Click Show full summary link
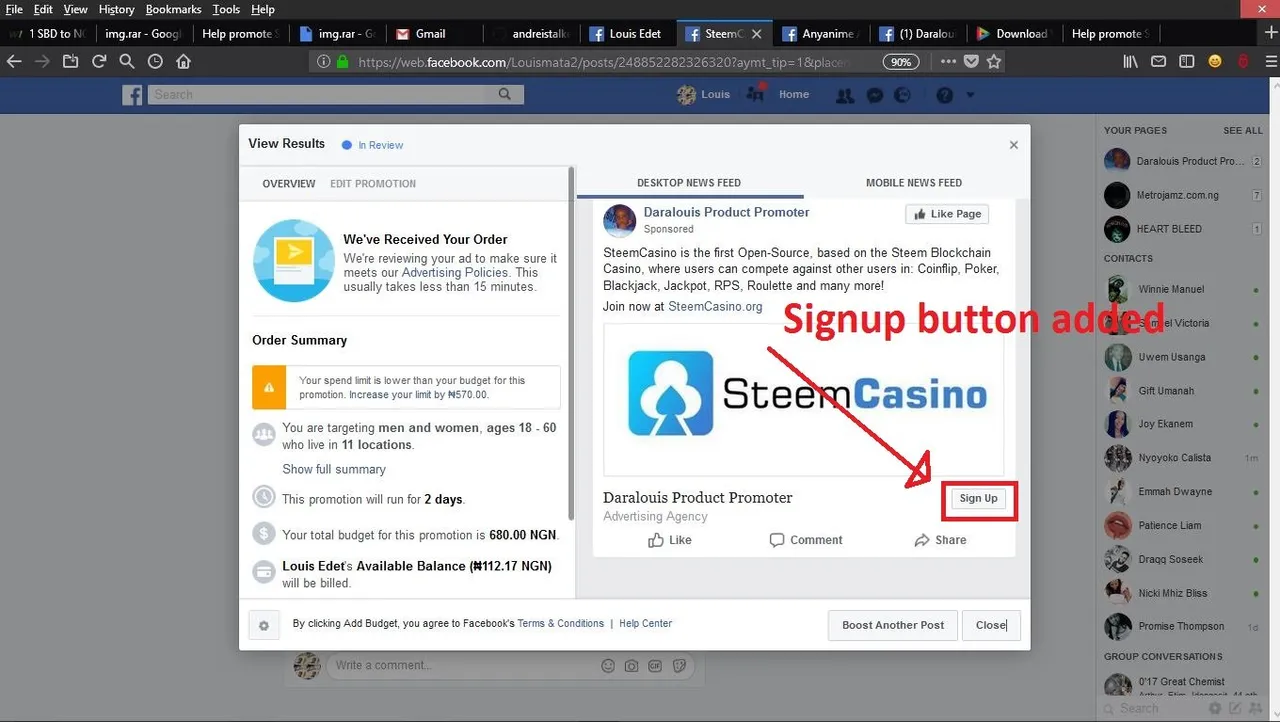This screenshot has width=1280, height=722. click(334, 469)
